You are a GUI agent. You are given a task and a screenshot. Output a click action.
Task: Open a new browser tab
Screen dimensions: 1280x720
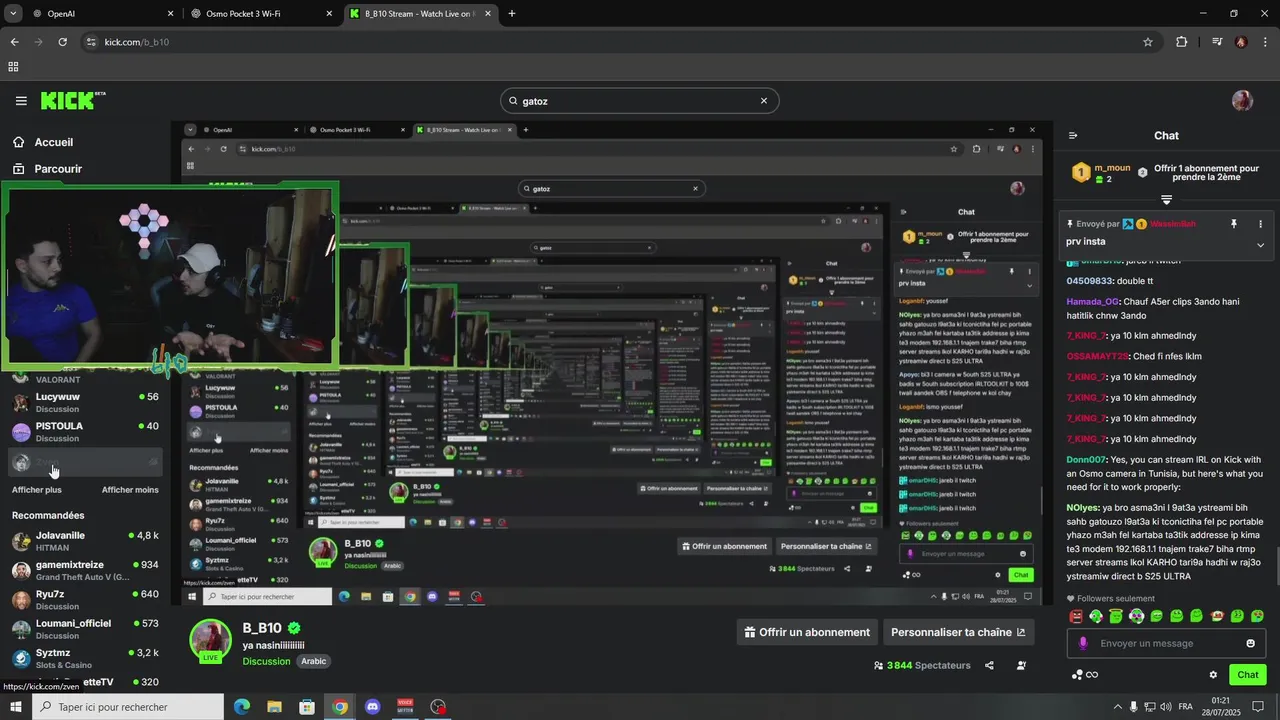pyautogui.click(x=512, y=14)
